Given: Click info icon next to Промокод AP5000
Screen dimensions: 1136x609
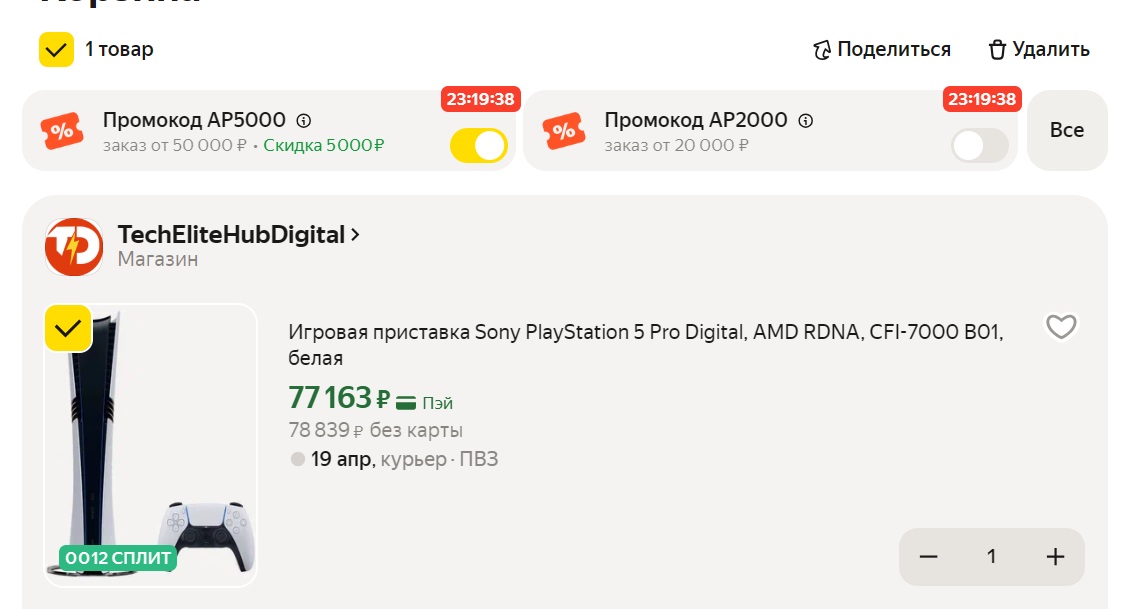Looking at the screenshot, I should click(x=304, y=121).
